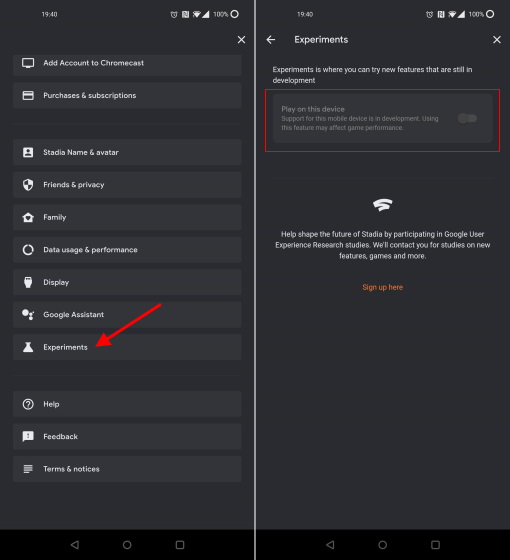Tap Android back button on left screen
The width and height of the screenshot is (510, 560).
coord(75,545)
